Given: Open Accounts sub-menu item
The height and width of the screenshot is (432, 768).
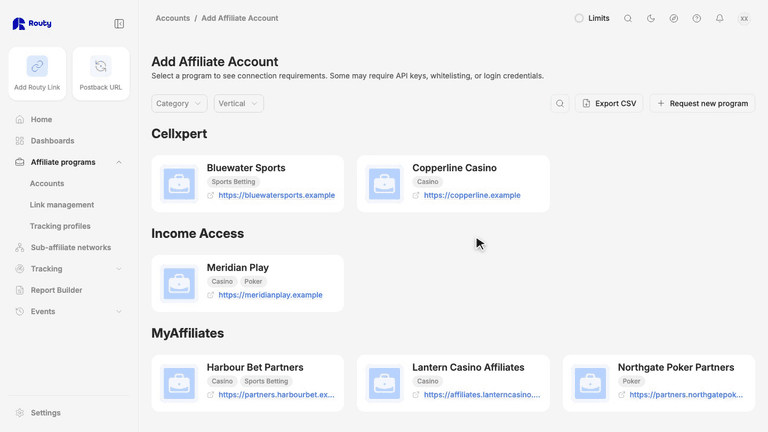Looking at the screenshot, I should click(47, 183).
